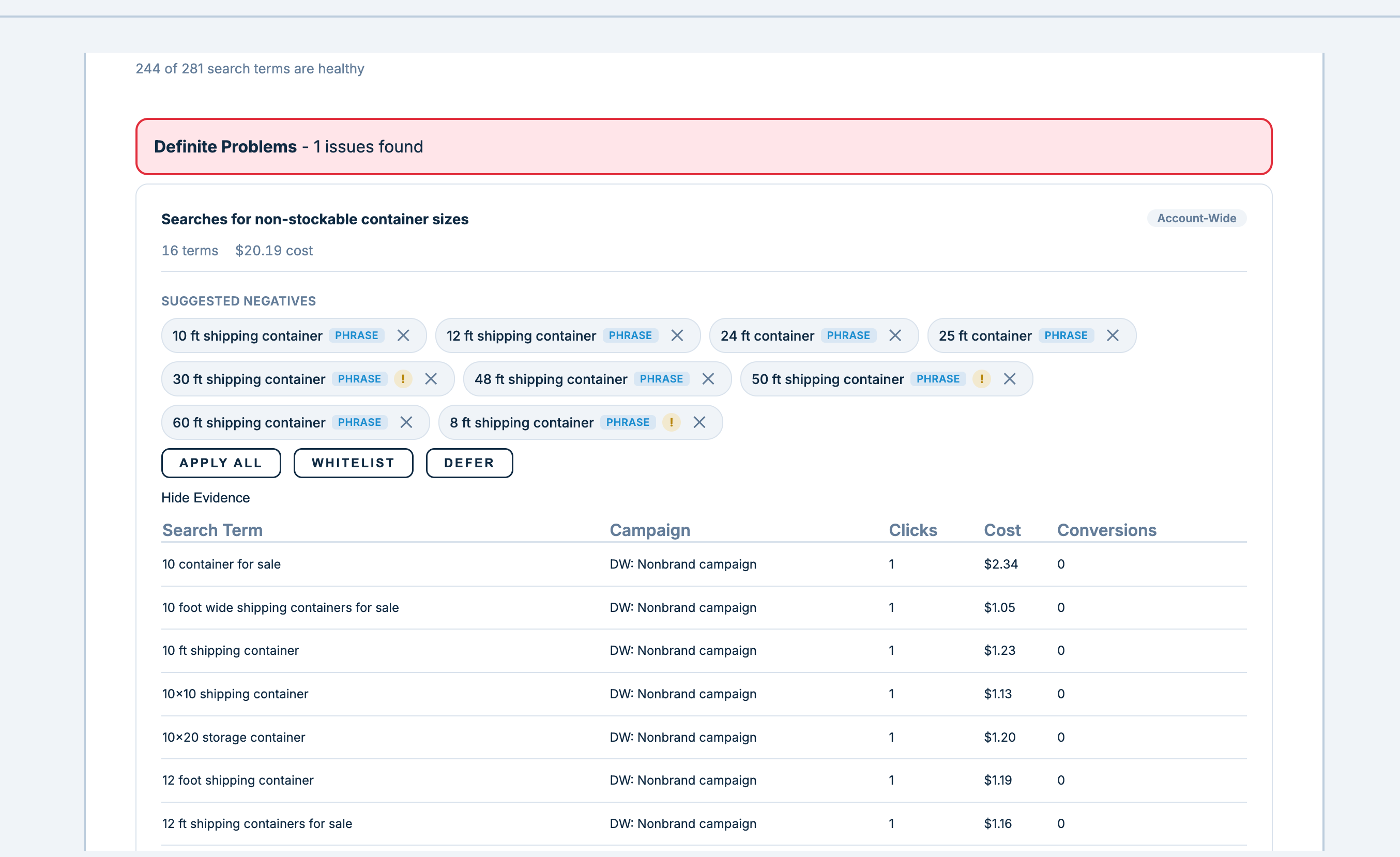Collapse evidence via Hide Evidence

tap(206, 497)
